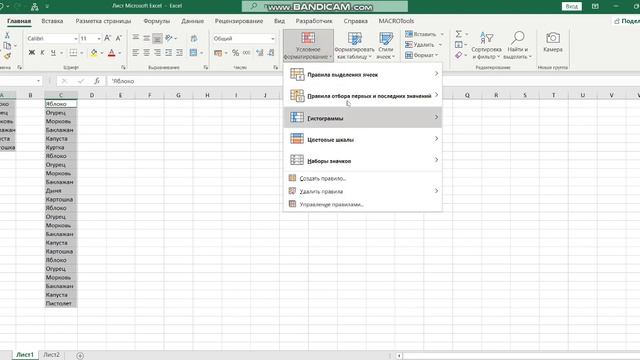This screenshot has height=360, width=640.
Task: Select column D header
Action: [x=92, y=95]
